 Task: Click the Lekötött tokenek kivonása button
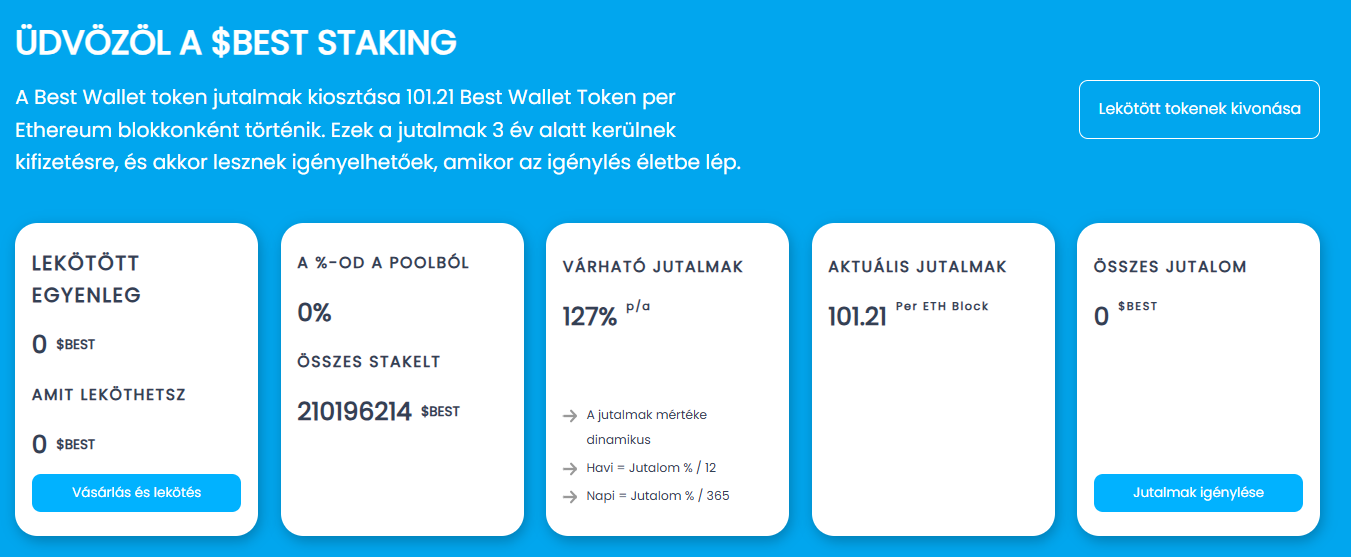(1199, 109)
